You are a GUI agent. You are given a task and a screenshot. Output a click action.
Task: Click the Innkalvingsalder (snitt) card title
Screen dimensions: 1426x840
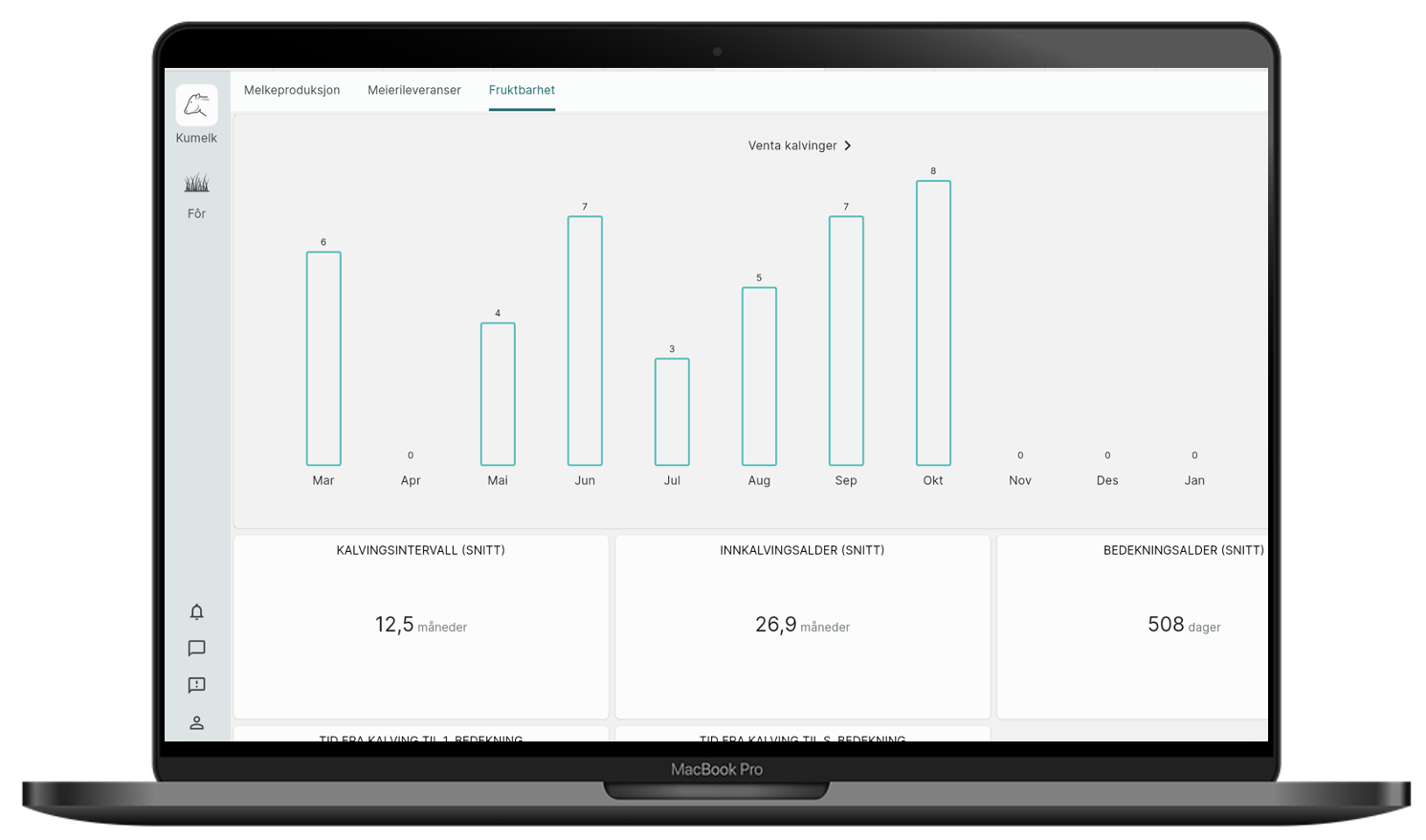[802, 550]
